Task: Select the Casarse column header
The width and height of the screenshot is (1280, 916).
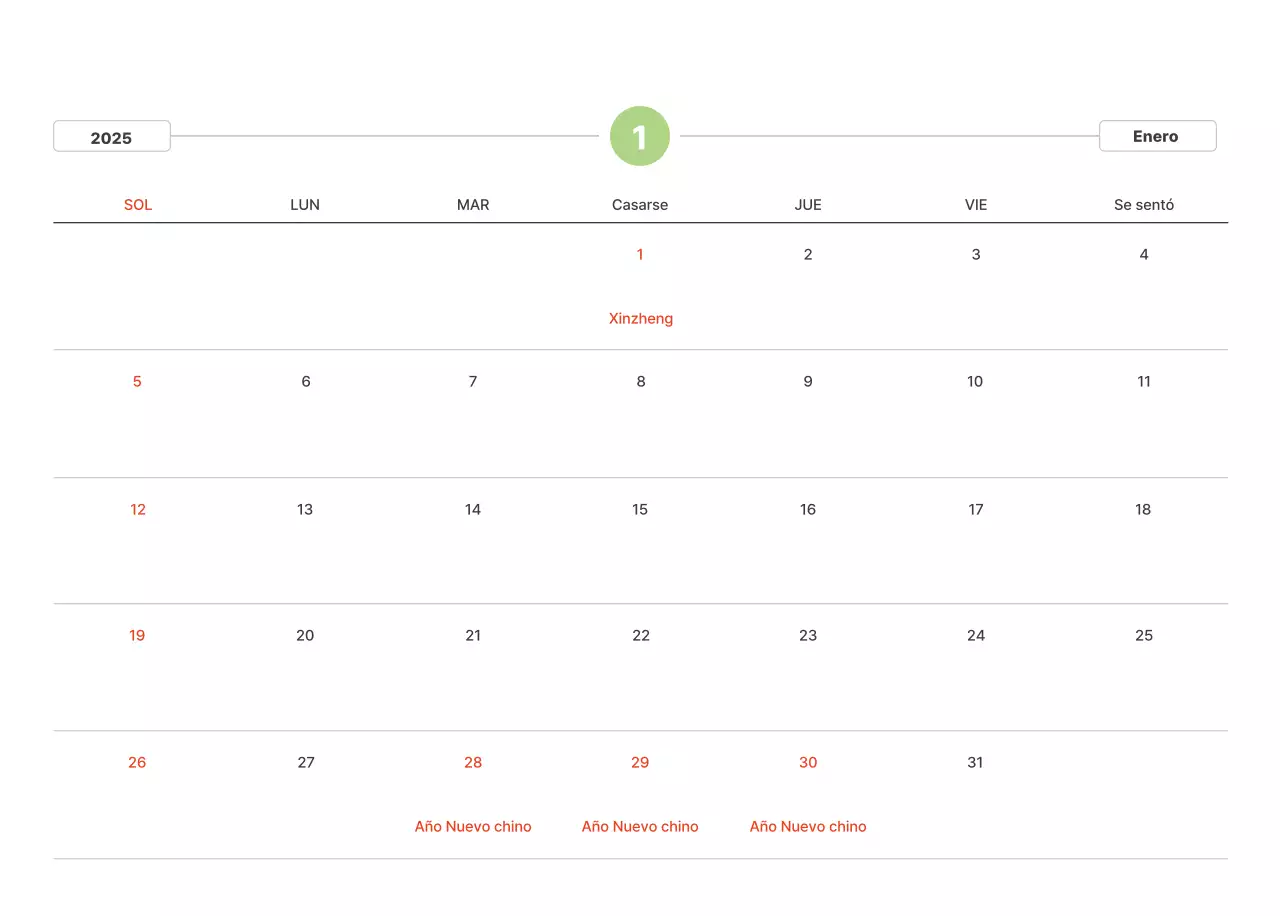Action: pyautogui.click(x=640, y=205)
